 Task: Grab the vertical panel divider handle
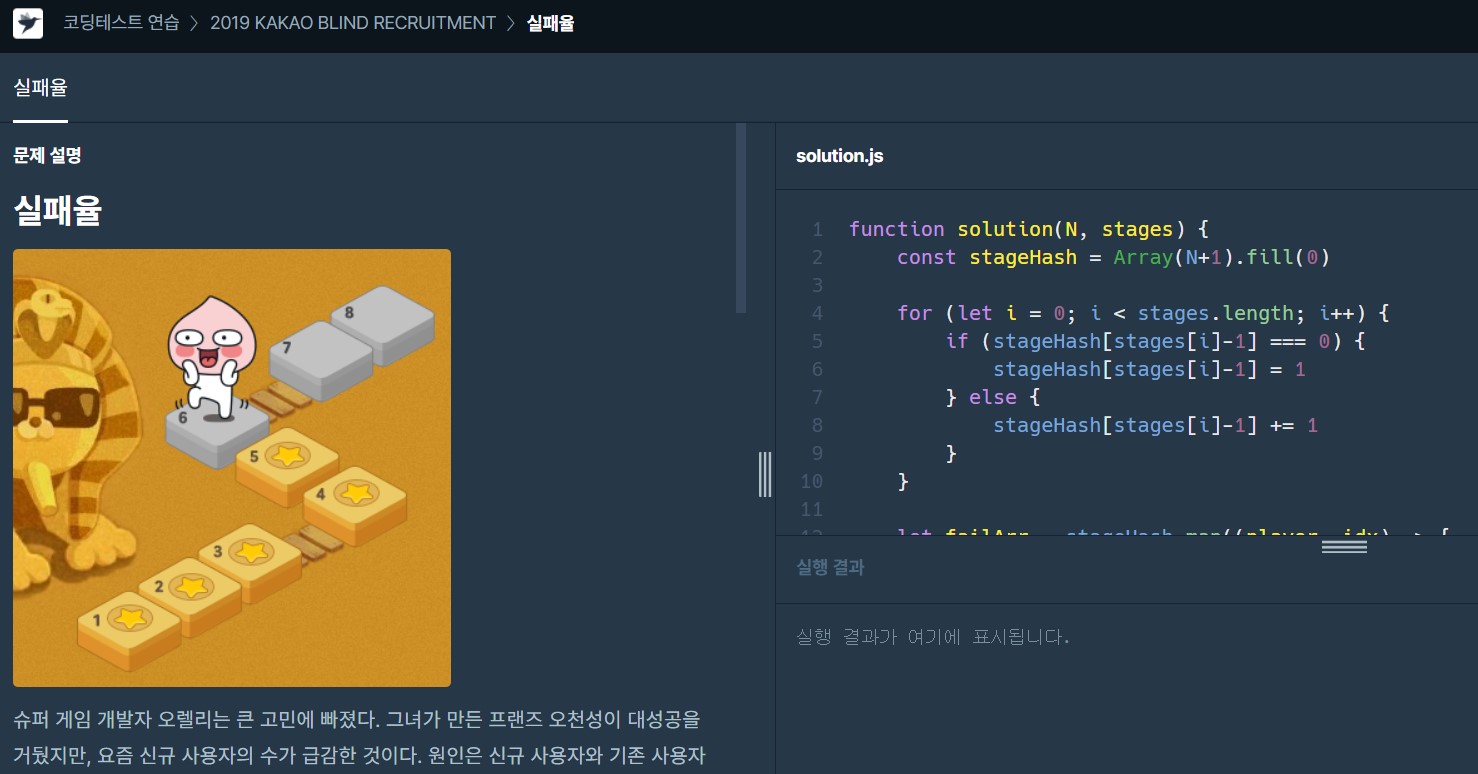pyautogui.click(x=765, y=474)
